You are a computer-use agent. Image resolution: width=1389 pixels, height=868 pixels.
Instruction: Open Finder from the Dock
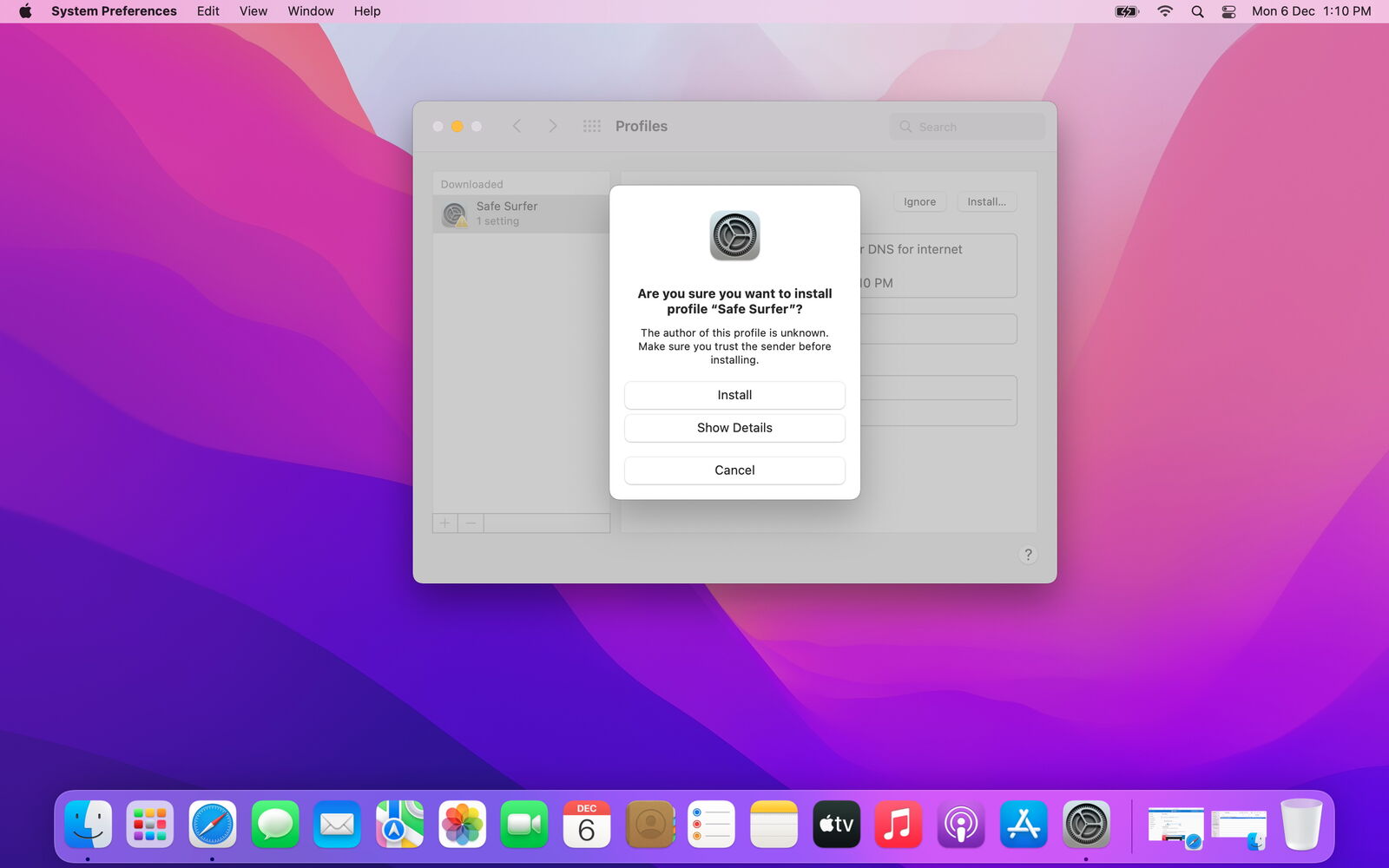(x=88, y=825)
